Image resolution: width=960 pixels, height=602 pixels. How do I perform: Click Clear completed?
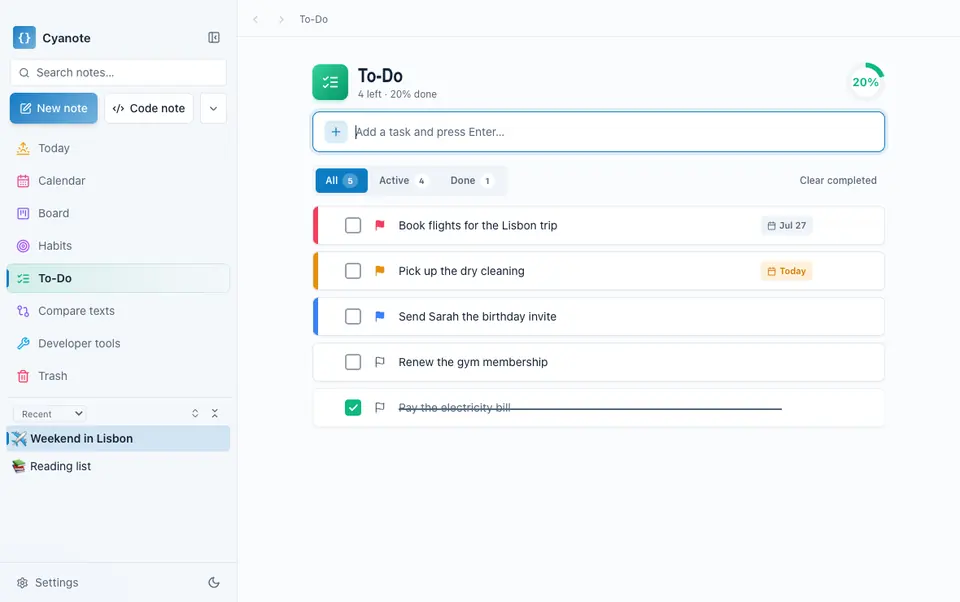(838, 181)
